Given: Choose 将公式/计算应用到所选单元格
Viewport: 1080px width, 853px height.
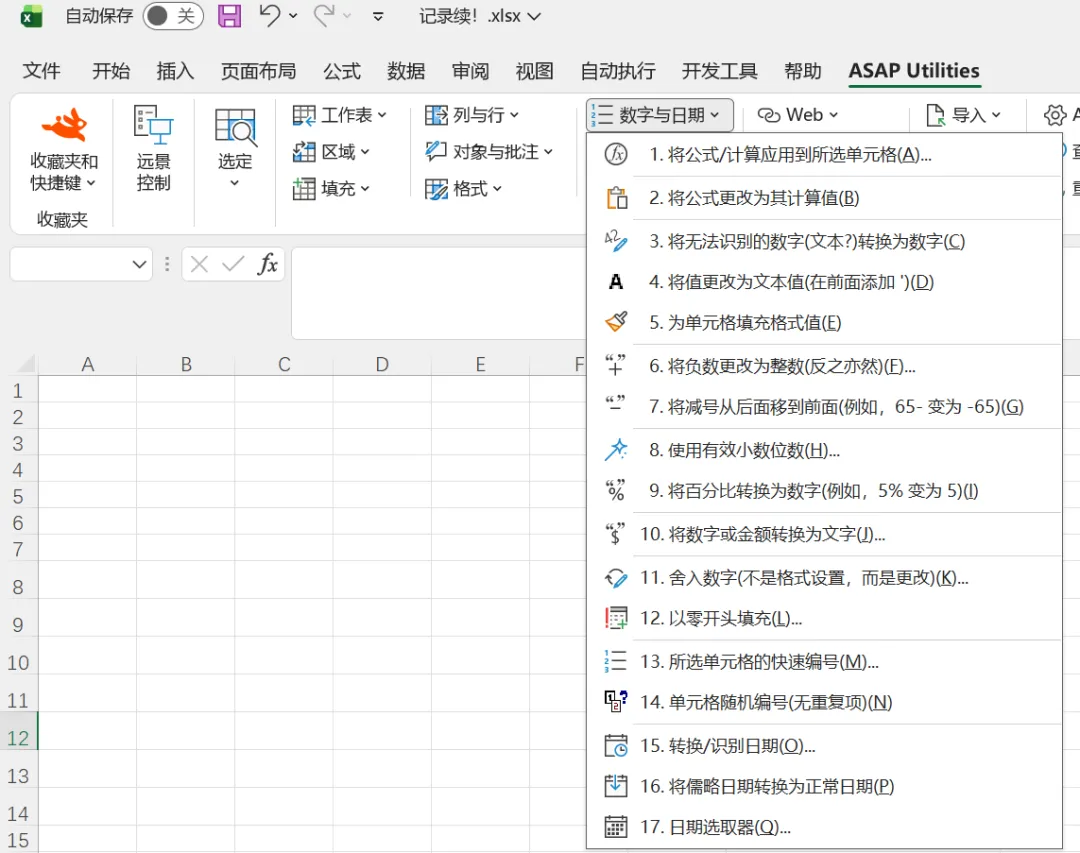Looking at the screenshot, I should click(824, 155).
